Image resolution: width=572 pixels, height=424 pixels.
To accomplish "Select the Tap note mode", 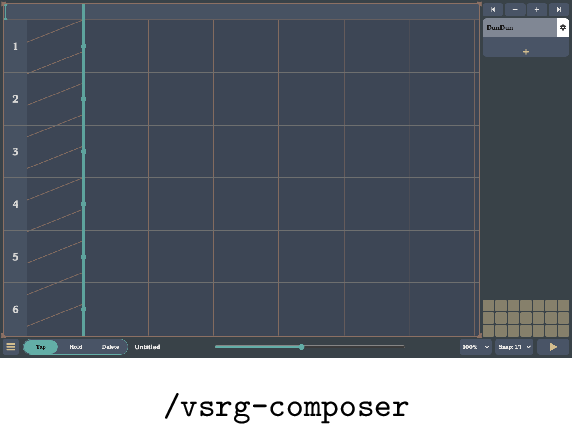I will [40, 347].
